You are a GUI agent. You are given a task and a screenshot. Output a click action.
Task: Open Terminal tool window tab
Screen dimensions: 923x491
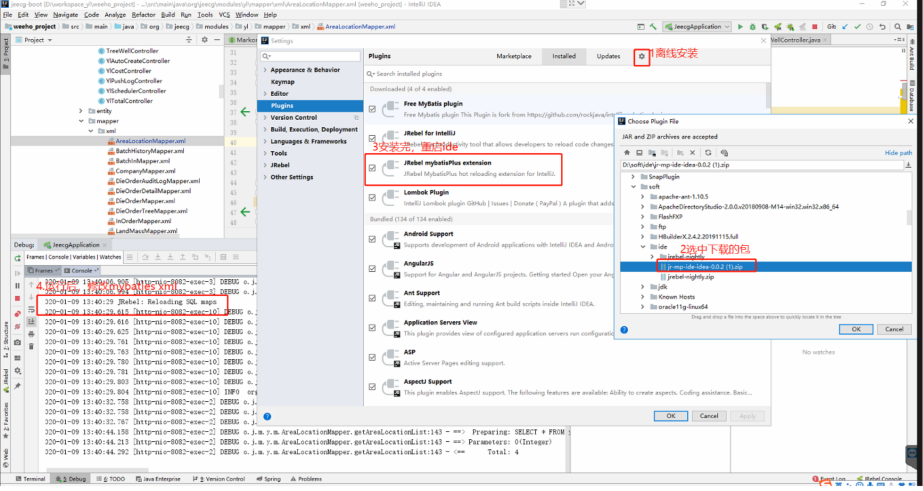coord(31,479)
